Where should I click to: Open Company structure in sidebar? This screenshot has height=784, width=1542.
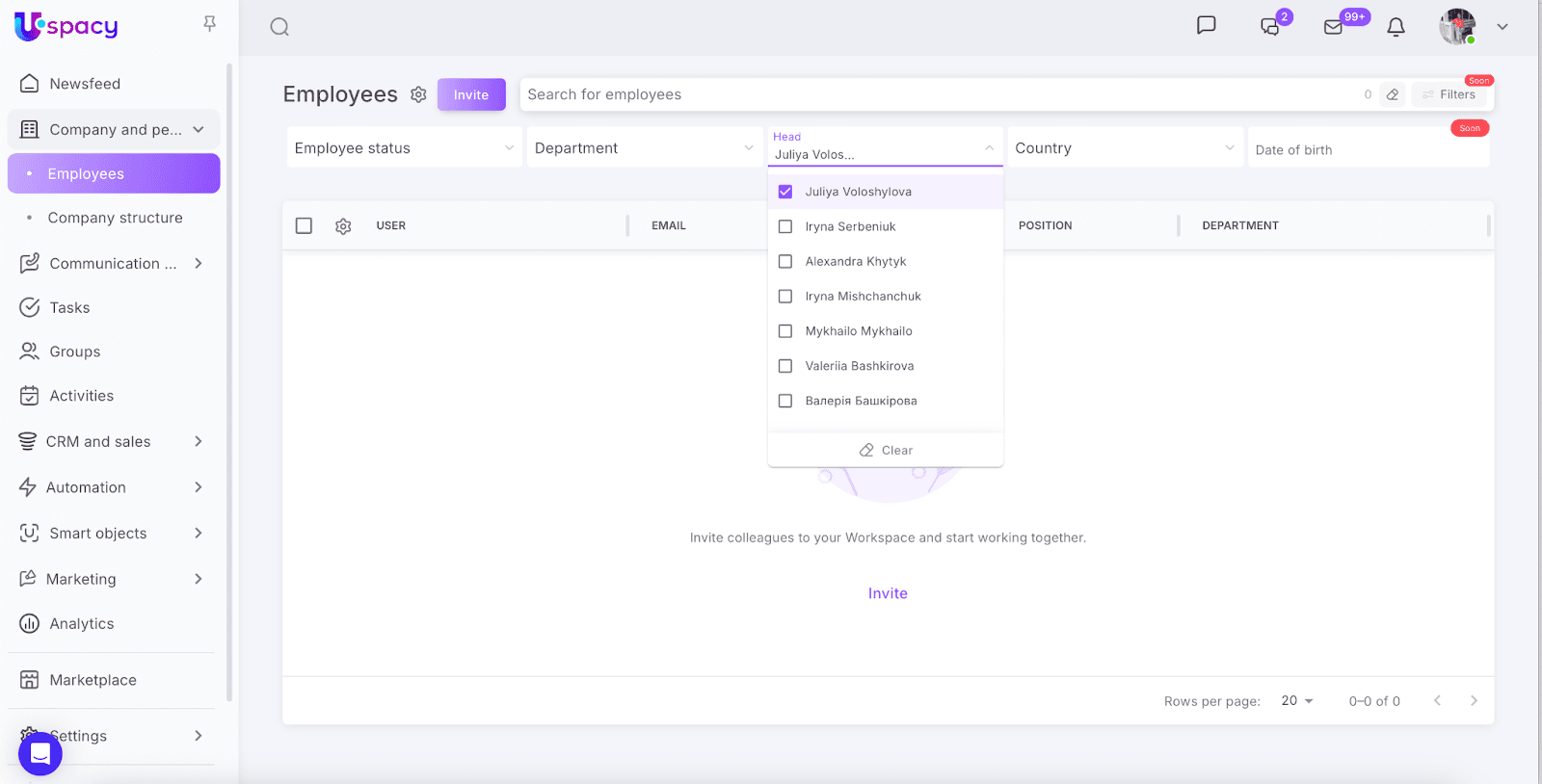pos(115,218)
